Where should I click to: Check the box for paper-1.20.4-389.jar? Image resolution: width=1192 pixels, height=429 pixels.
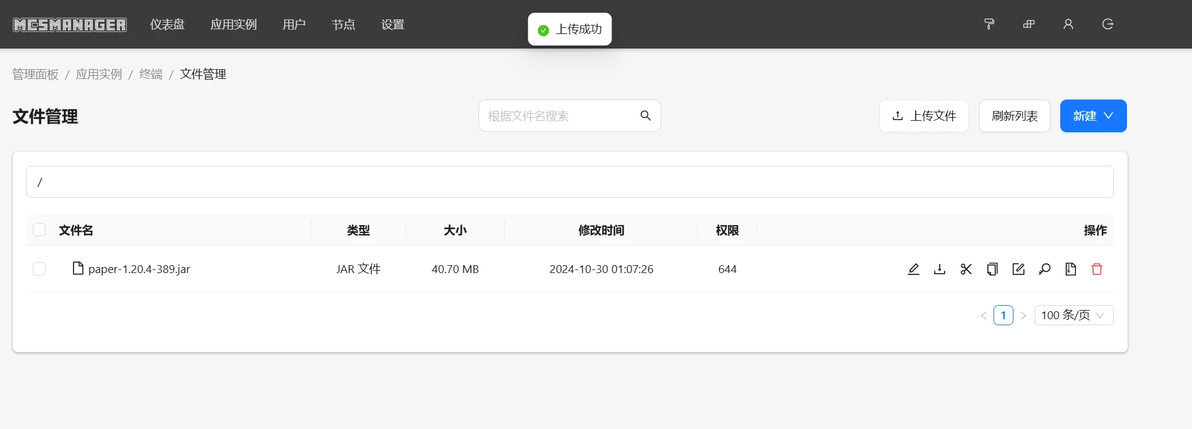40,269
